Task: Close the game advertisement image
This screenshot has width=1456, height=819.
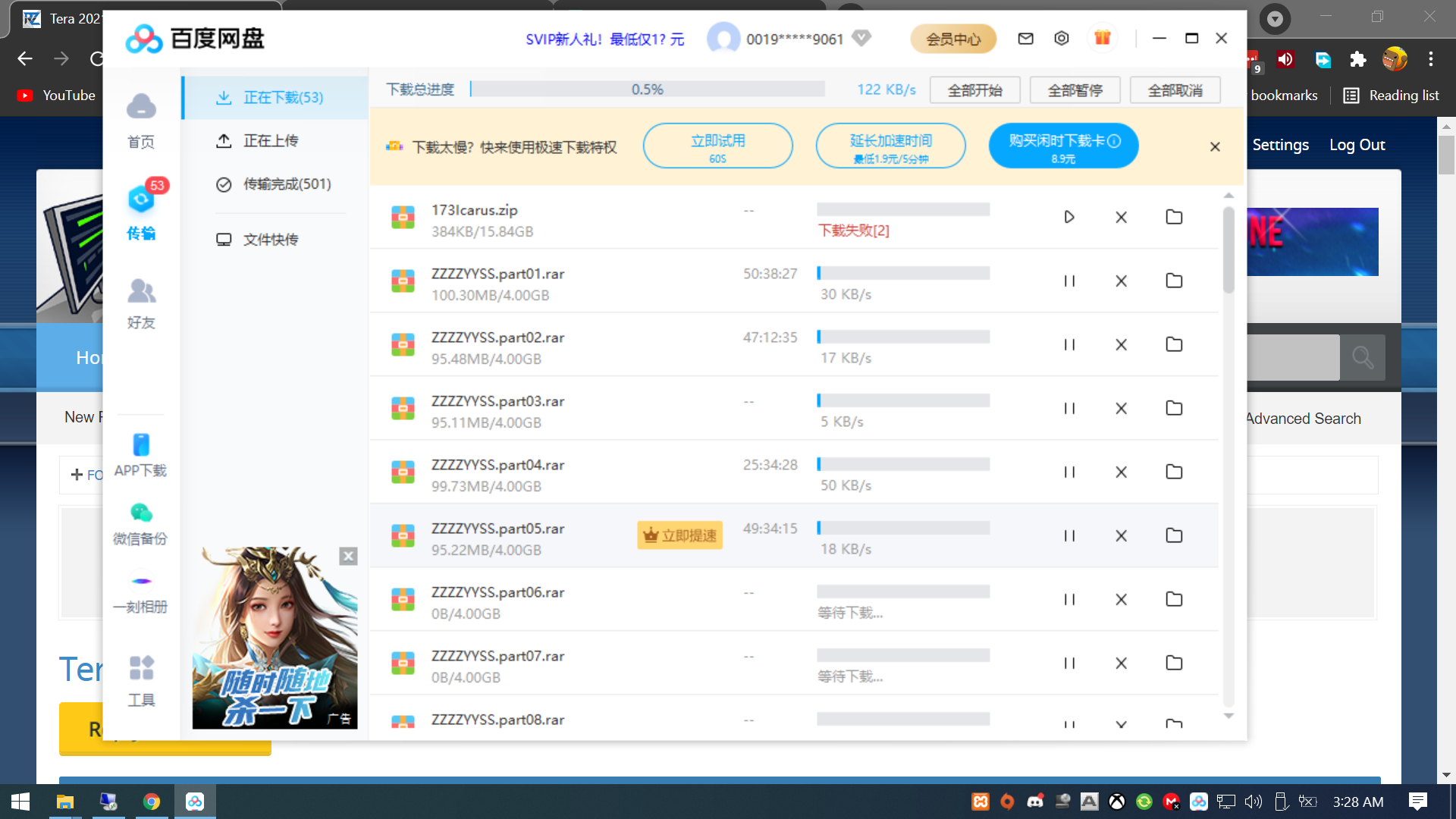Action: click(x=348, y=556)
